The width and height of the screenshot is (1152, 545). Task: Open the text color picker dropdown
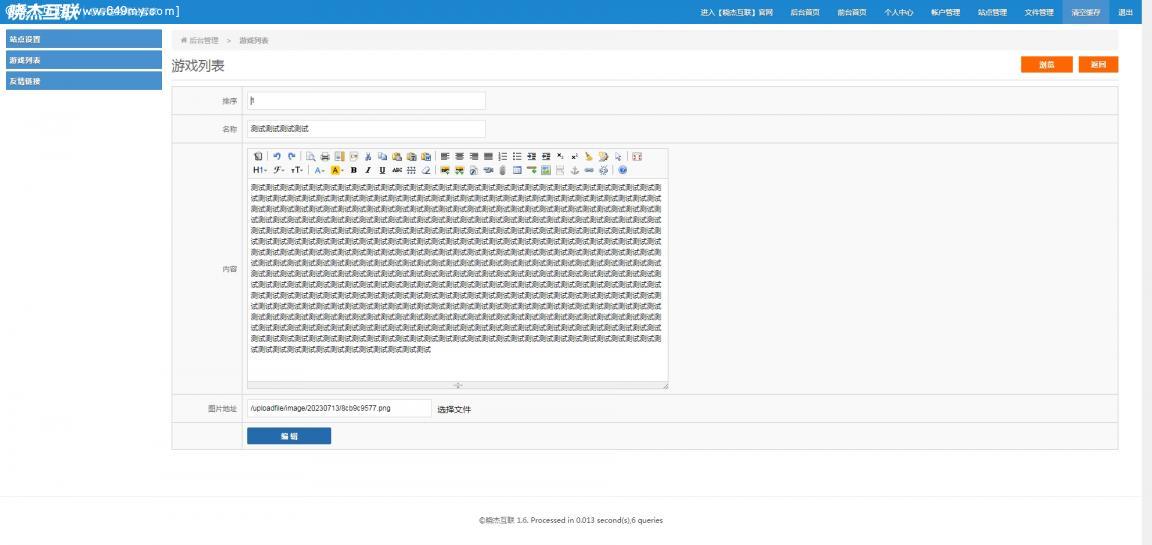coord(319,170)
